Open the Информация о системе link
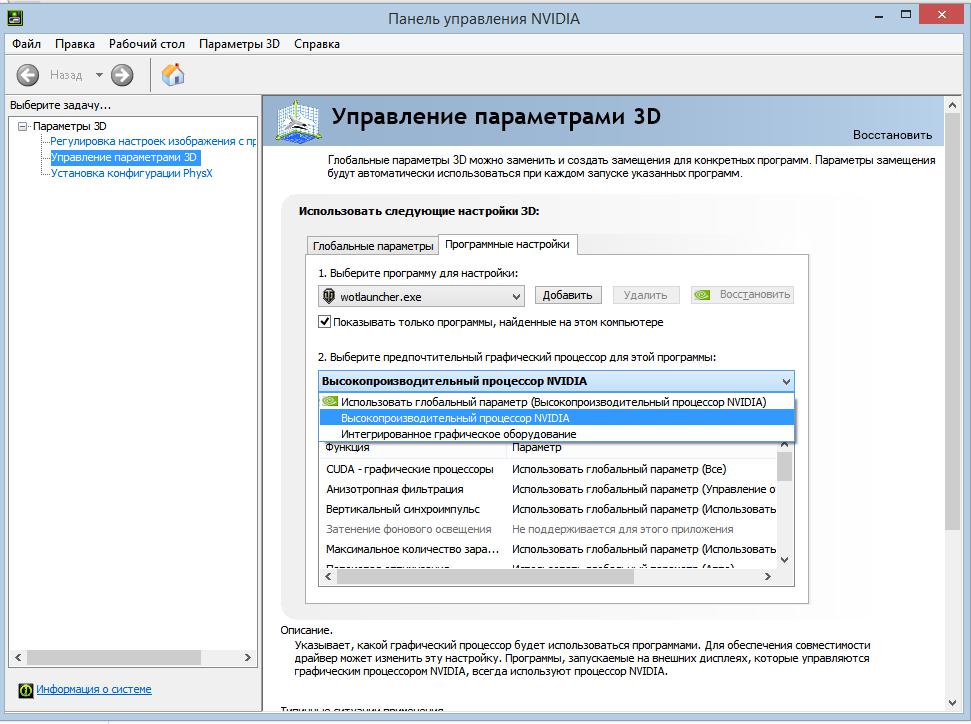The width and height of the screenshot is (971, 724). [x=94, y=689]
